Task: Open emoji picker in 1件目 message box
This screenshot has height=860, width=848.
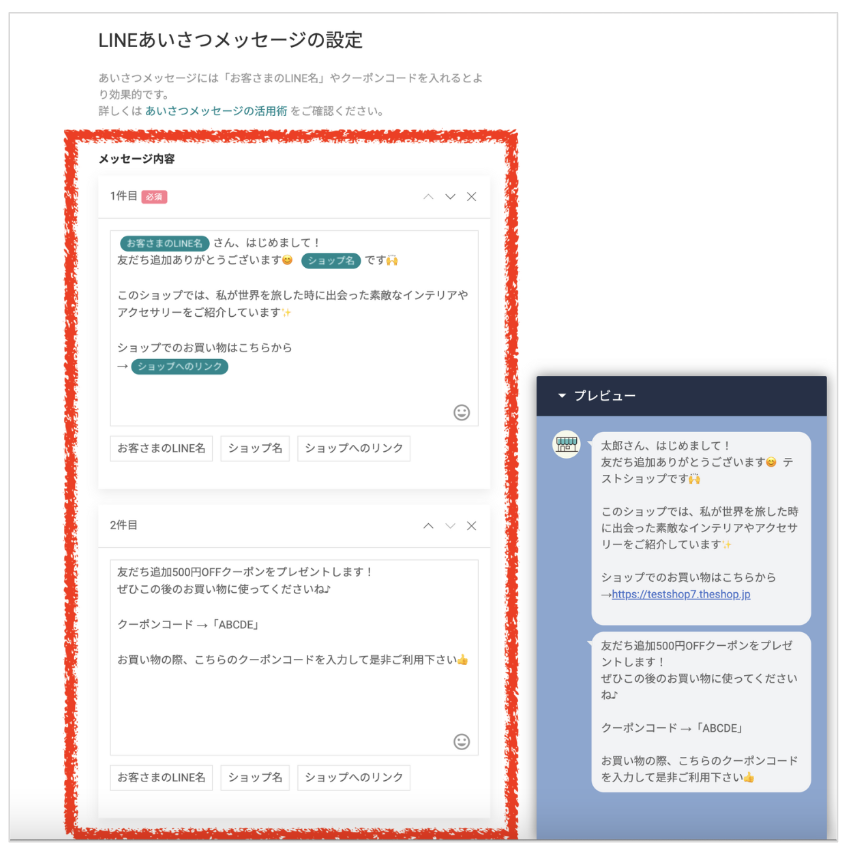Action: click(x=462, y=412)
